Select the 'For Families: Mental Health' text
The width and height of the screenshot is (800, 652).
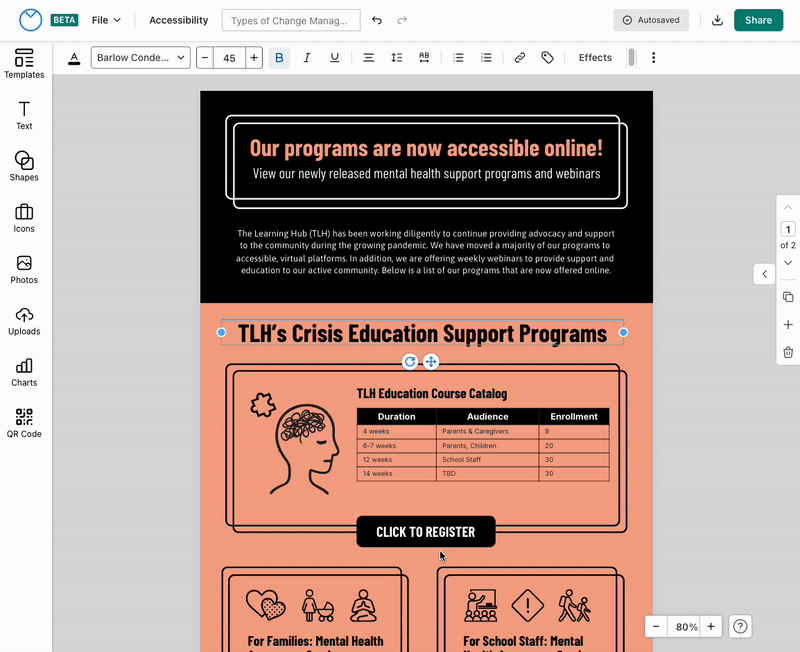[x=315, y=641]
